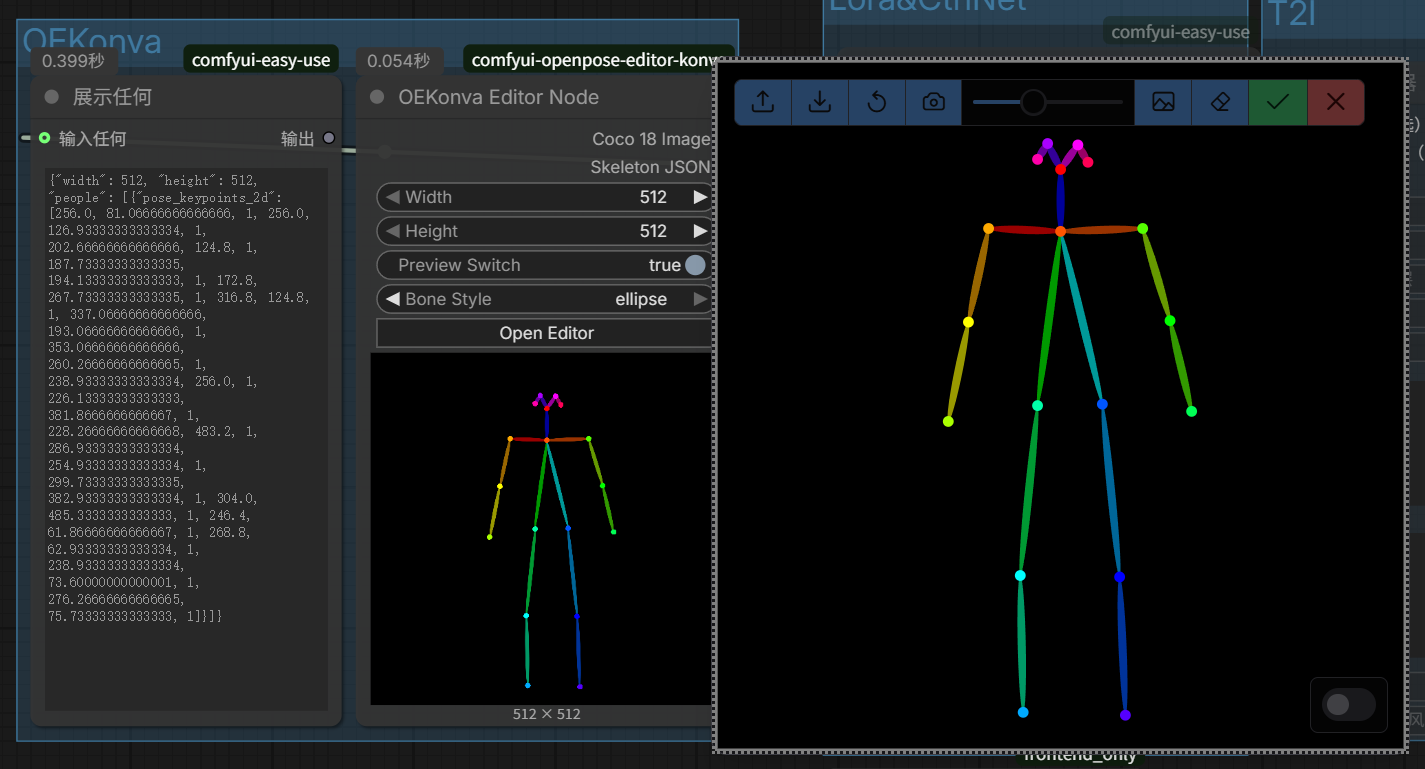
Task: Select next Bone Style with right arrow
Action: tap(700, 299)
